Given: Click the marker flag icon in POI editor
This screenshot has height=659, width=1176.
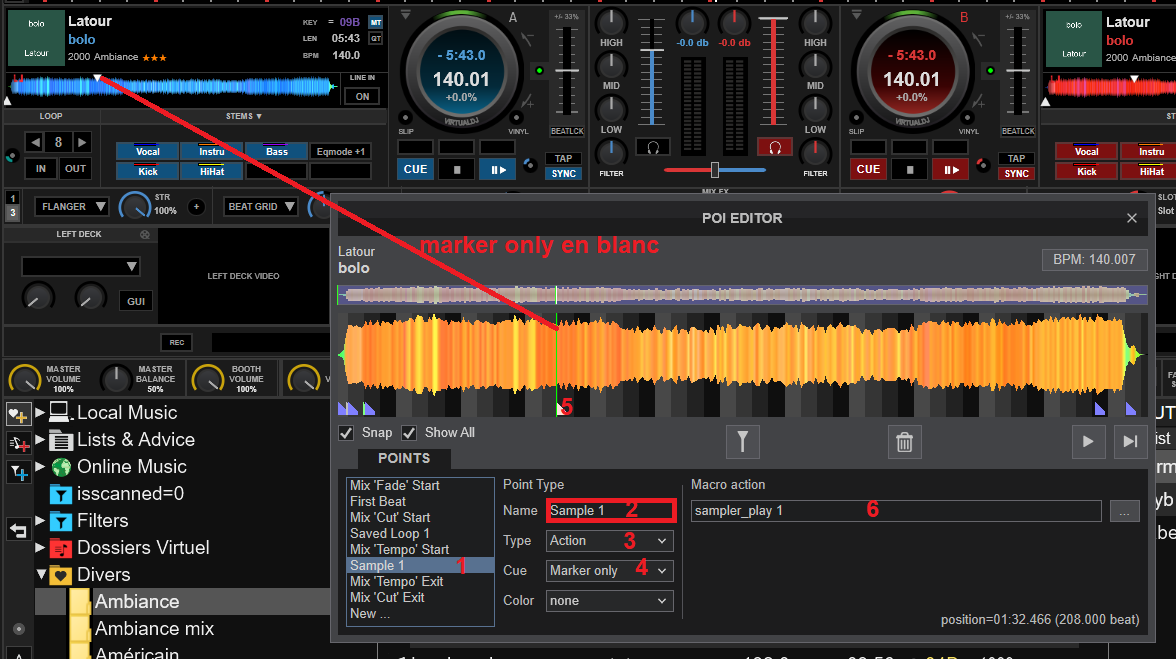Looking at the screenshot, I should [x=743, y=442].
